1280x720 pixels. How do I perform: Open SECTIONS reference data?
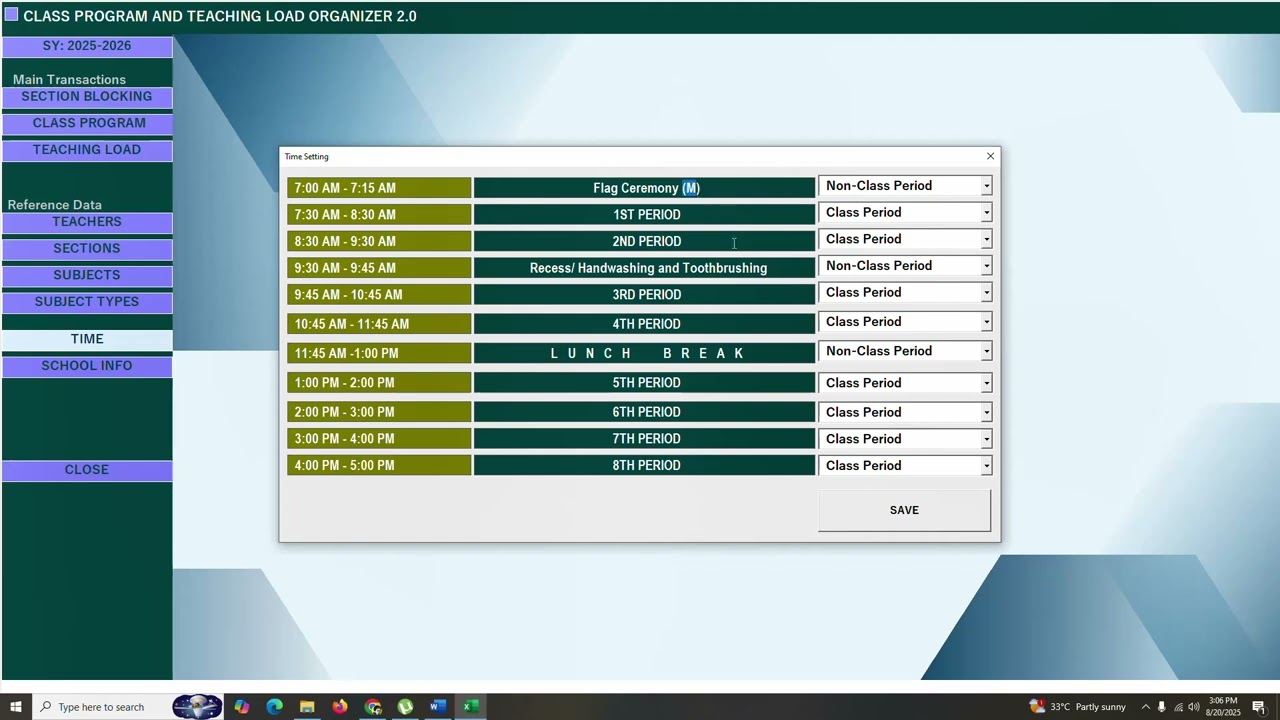[x=87, y=248]
